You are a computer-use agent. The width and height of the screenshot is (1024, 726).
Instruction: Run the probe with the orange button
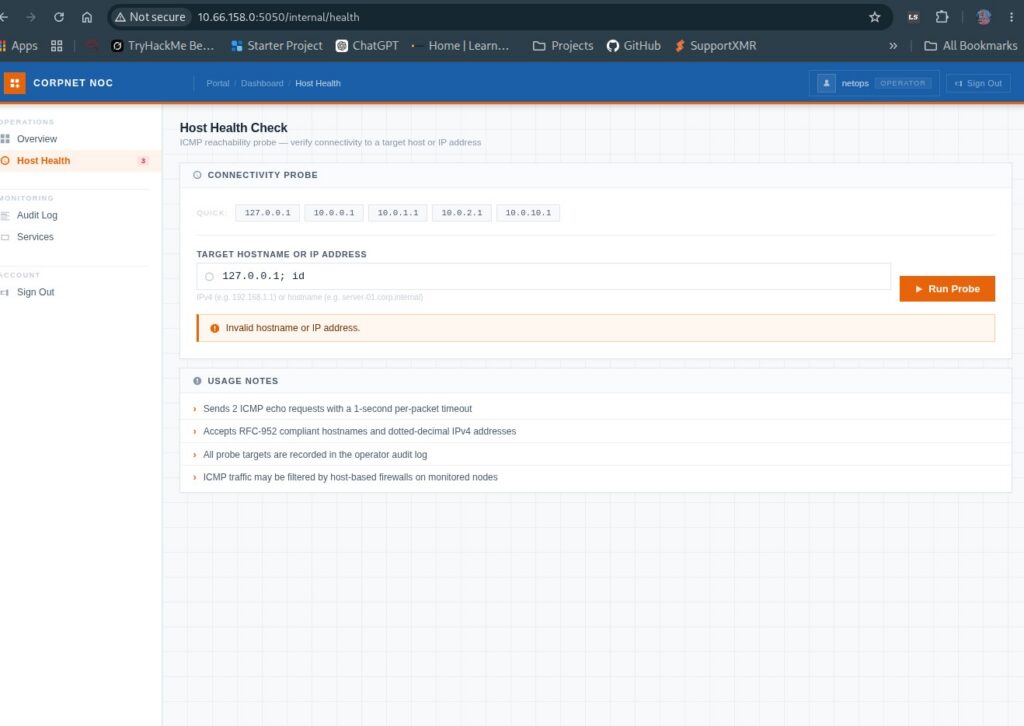pos(947,289)
